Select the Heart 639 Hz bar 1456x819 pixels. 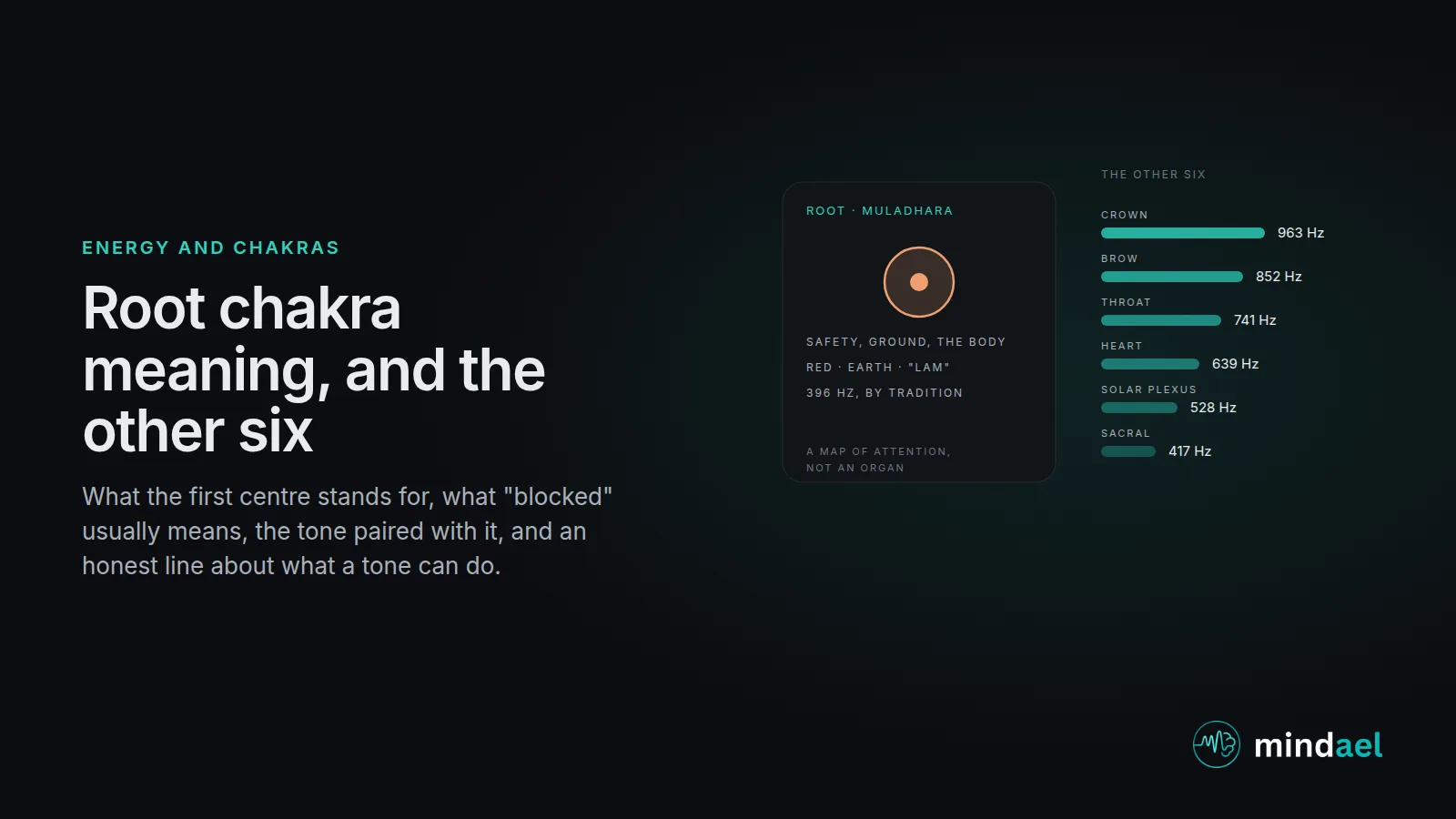1150,364
